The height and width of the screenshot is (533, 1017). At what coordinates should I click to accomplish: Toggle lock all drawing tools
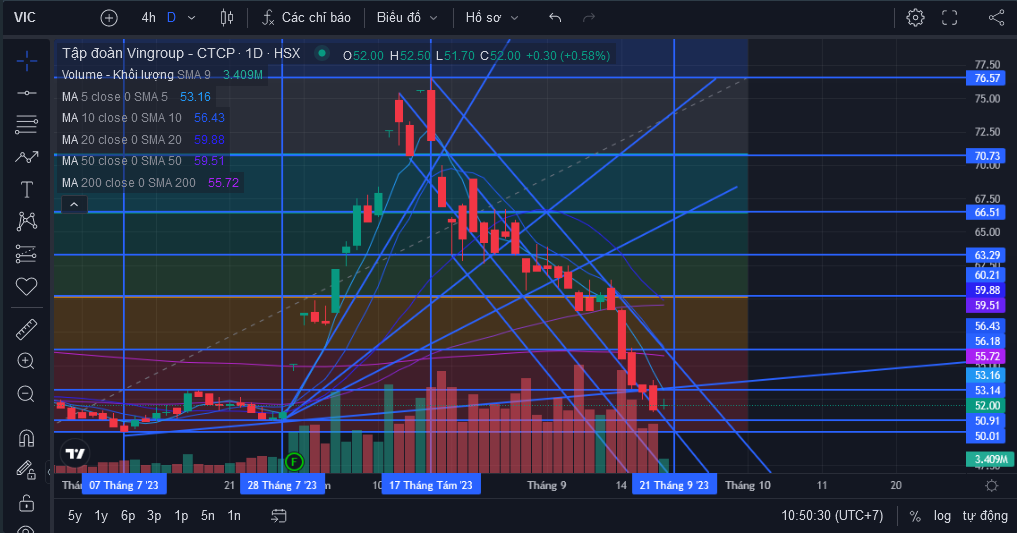[26, 502]
